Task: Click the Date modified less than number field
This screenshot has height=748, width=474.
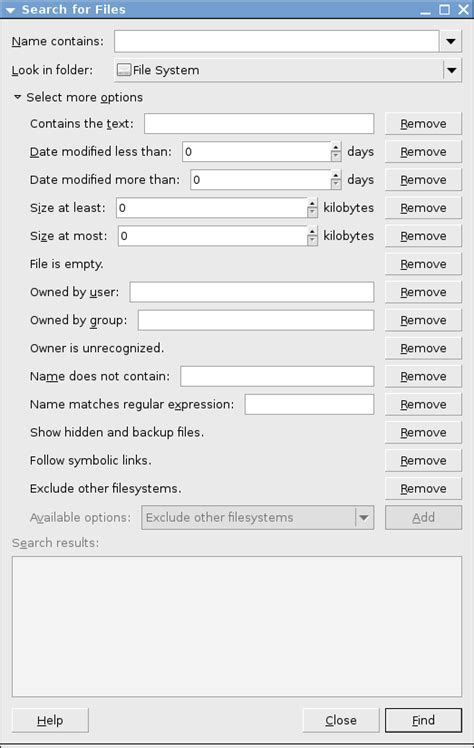Action: tap(257, 152)
